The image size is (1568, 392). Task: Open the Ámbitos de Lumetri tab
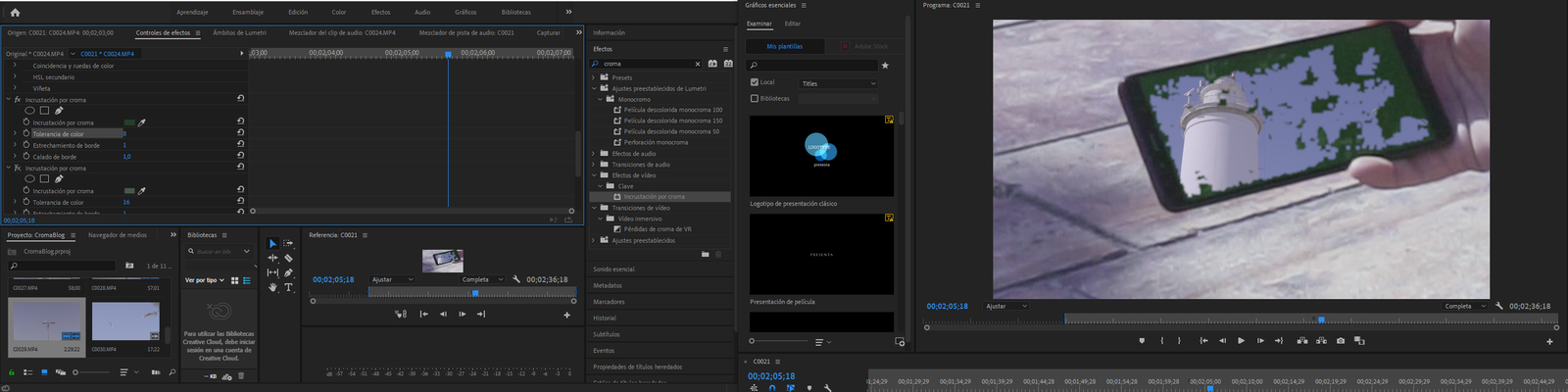pyautogui.click(x=239, y=33)
